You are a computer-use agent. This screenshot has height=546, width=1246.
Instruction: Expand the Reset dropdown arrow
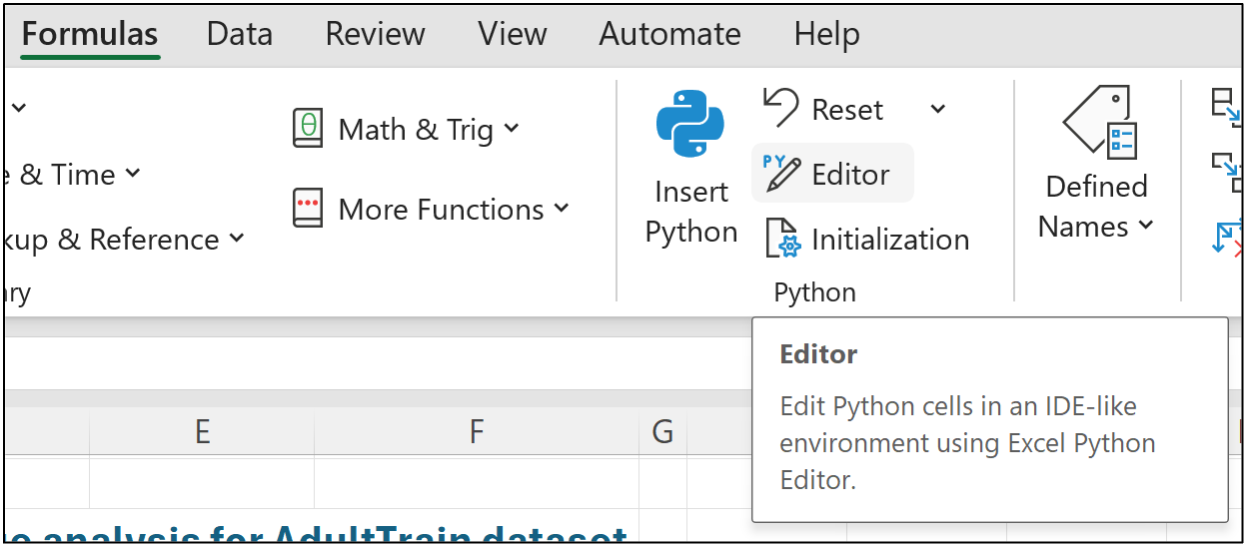(x=938, y=108)
